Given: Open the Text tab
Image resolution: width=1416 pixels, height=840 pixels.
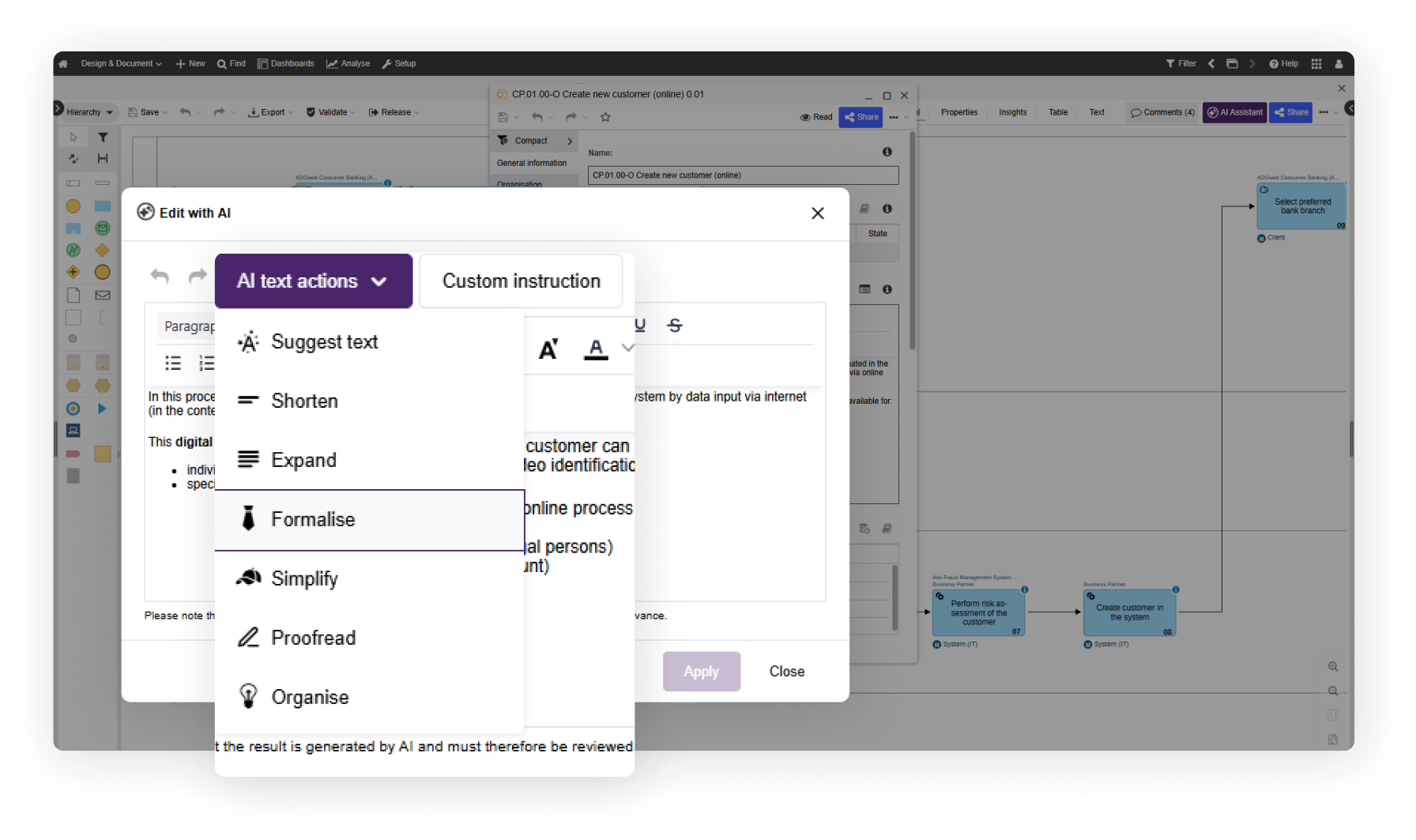Looking at the screenshot, I should (x=1097, y=112).
